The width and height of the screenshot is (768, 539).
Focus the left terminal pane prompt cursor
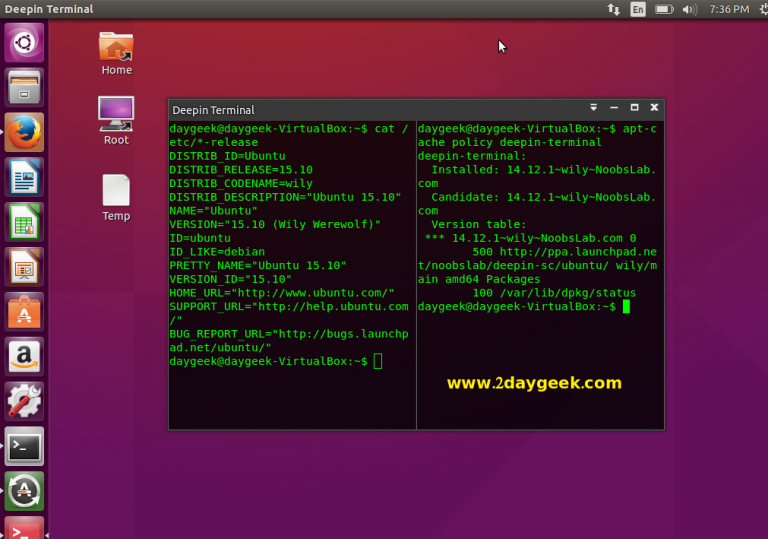click(x=378, y=362)
